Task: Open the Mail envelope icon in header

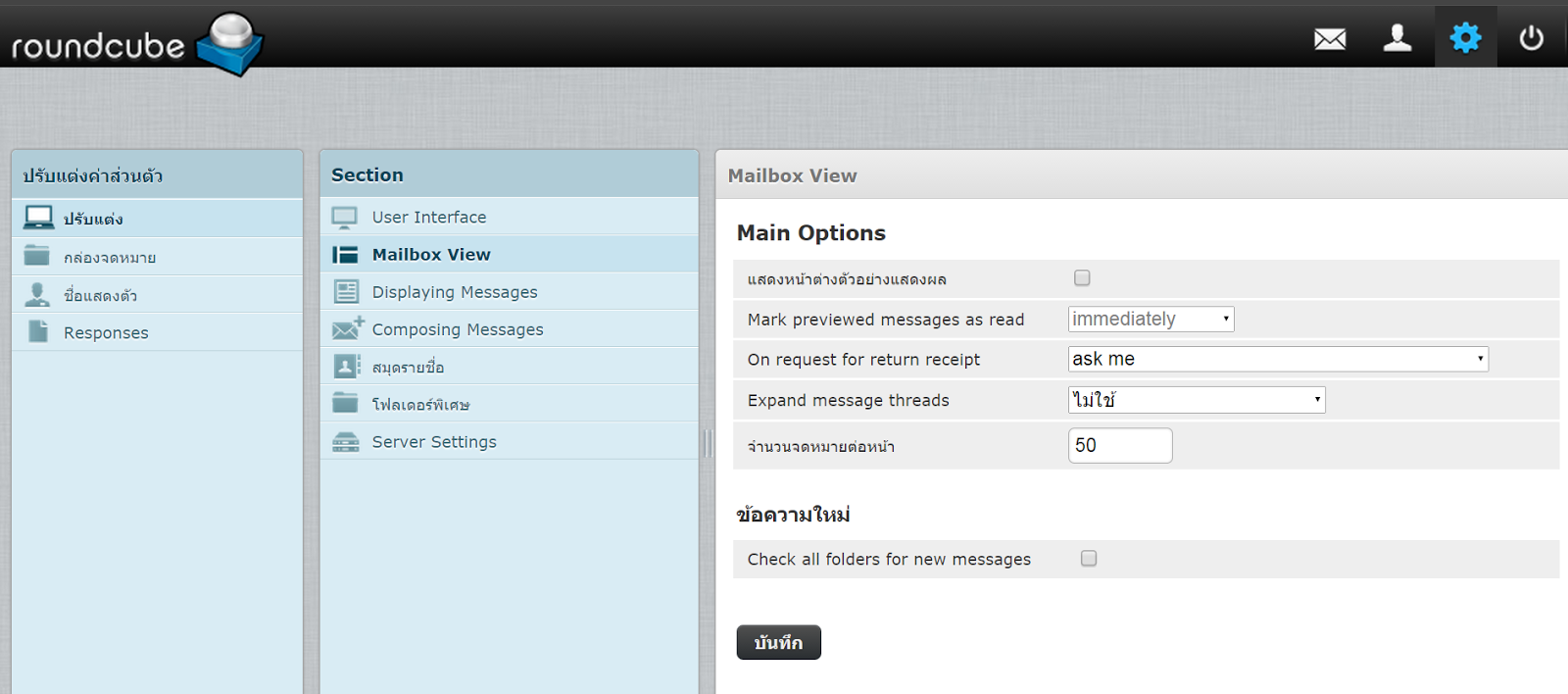Action: coord(1329,39)
